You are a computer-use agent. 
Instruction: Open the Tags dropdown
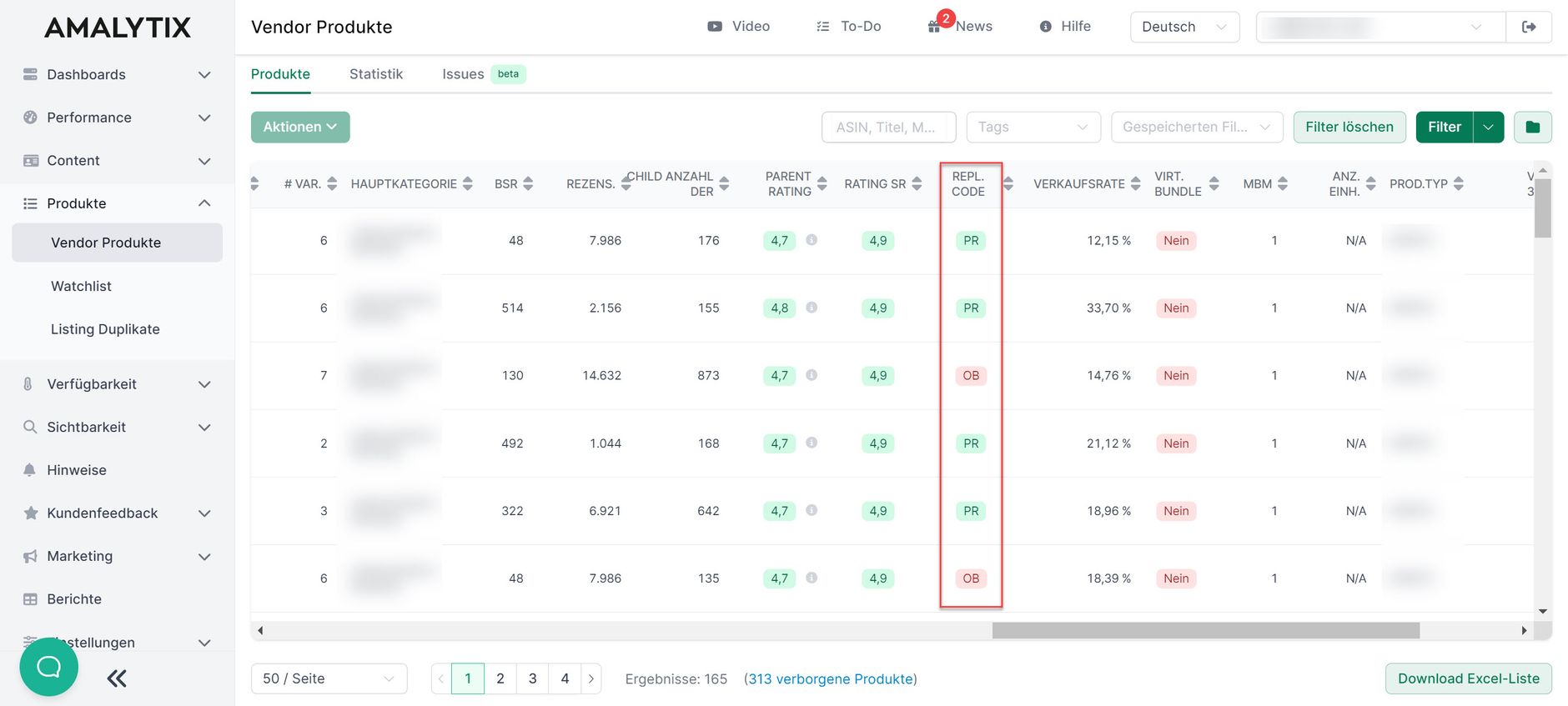click(1033, 127)
